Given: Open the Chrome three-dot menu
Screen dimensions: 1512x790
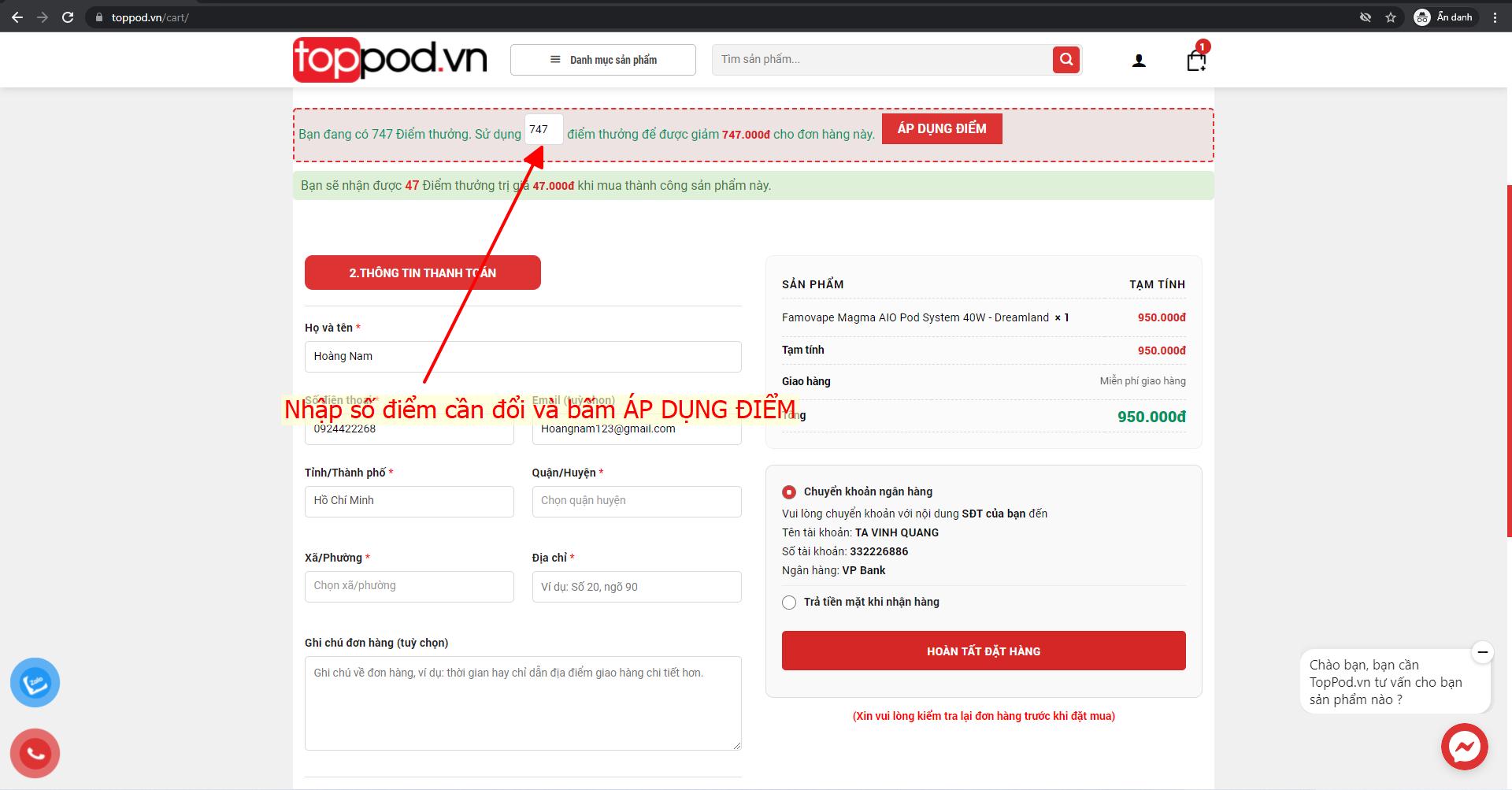Looking at the screenshot, I should tap(1495, 17).
